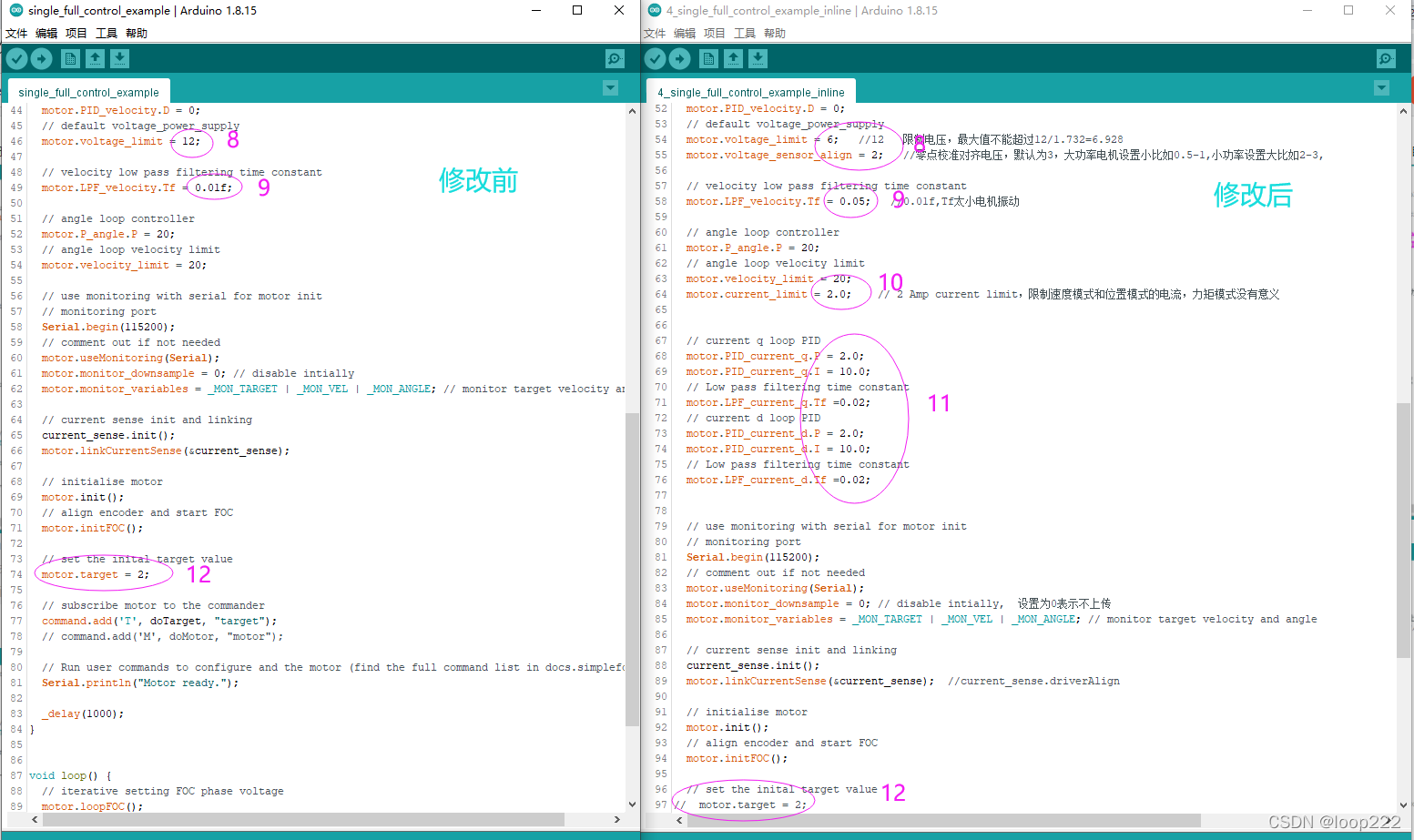Click right editor horizontal scrollbar thumb
Screen dimensions: 1414x840
point(943,819)
